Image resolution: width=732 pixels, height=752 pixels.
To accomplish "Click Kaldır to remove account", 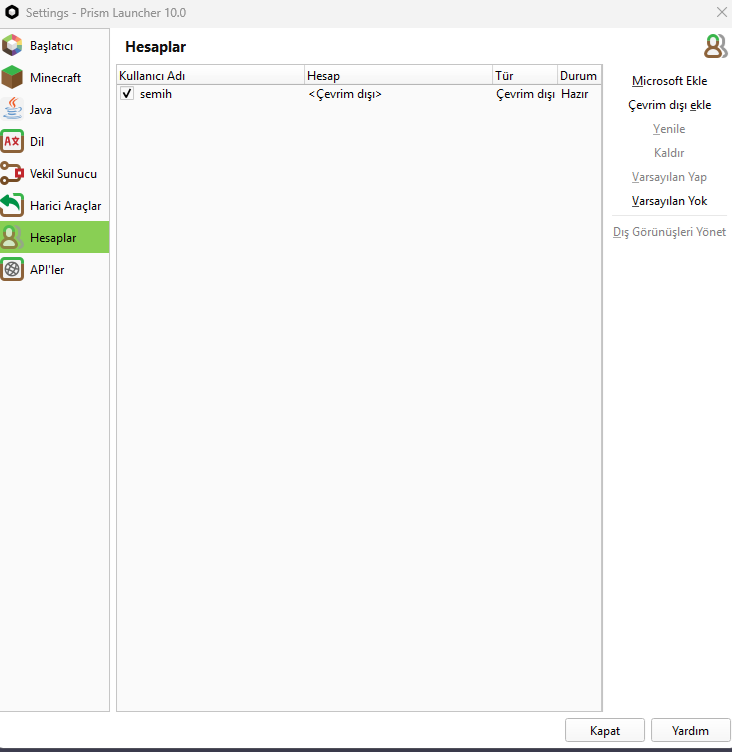I will pos(669,153).
